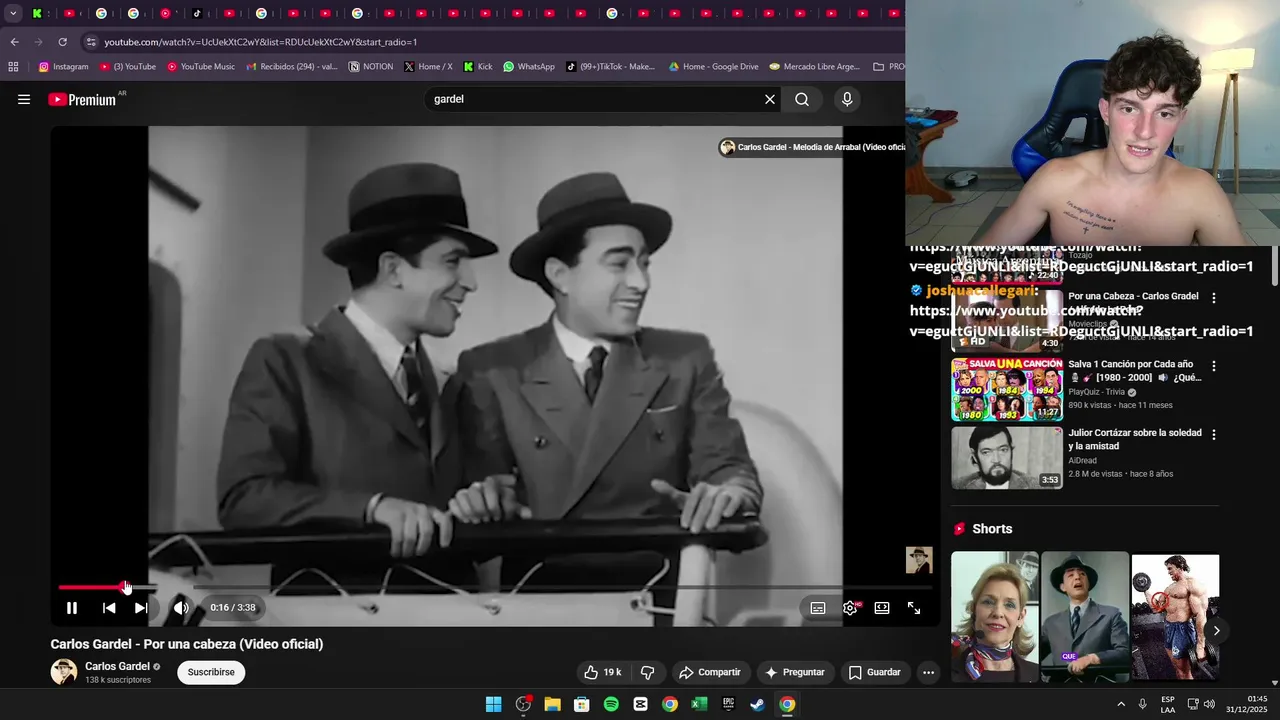Viewport: 1280px width, 720px height.
Task: Open the Home / X bookmark
Action: coord(428,67)
